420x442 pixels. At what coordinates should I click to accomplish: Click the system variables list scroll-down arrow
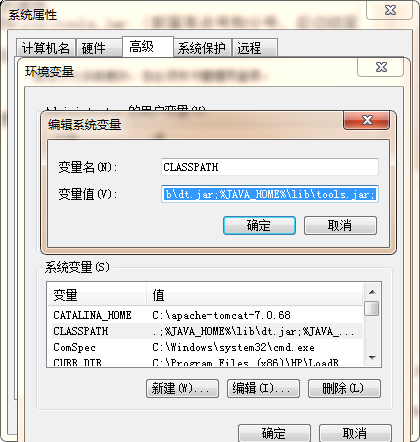click(372, 358)
